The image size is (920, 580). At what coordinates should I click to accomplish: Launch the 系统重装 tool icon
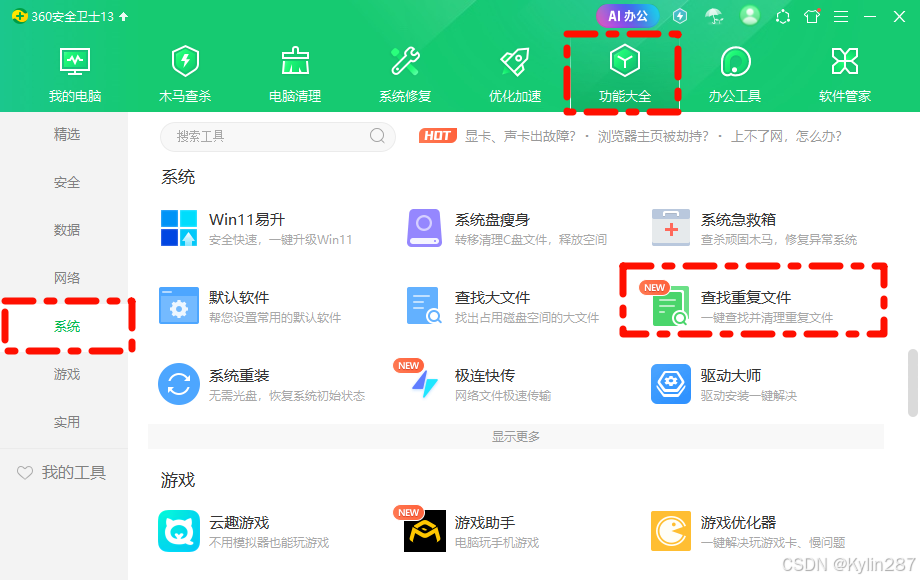click(x=179, y=384)
